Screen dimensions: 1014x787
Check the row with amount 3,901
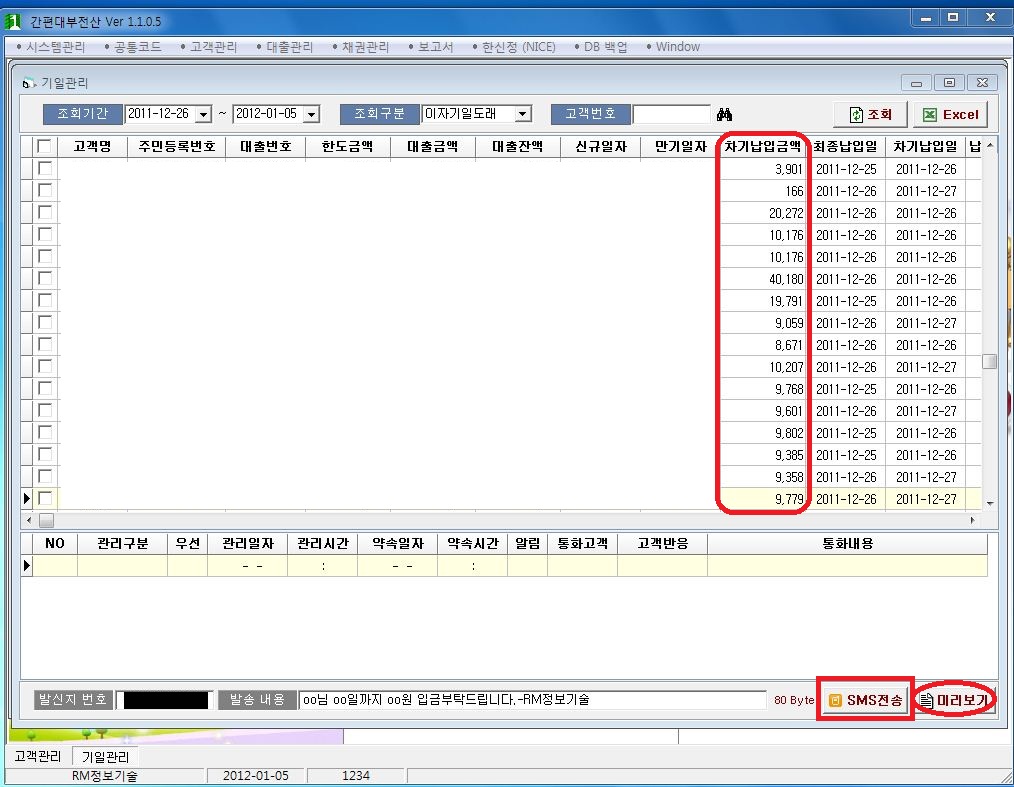(x=44, y=169)
